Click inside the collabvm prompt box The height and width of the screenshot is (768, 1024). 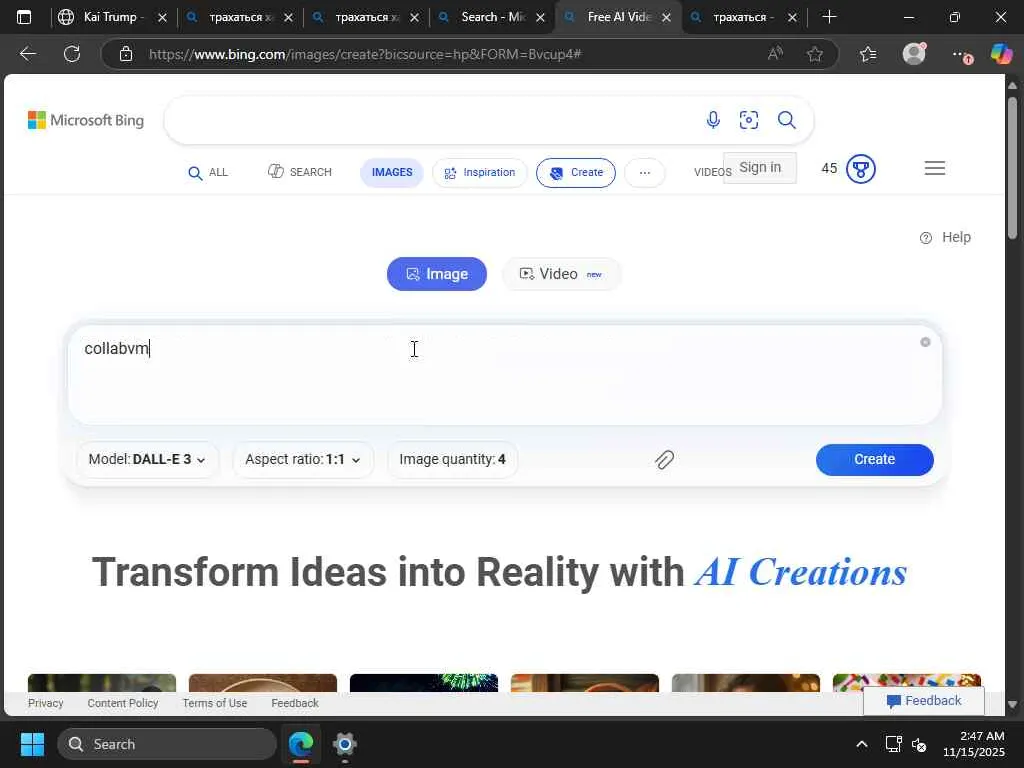point(505,375)
